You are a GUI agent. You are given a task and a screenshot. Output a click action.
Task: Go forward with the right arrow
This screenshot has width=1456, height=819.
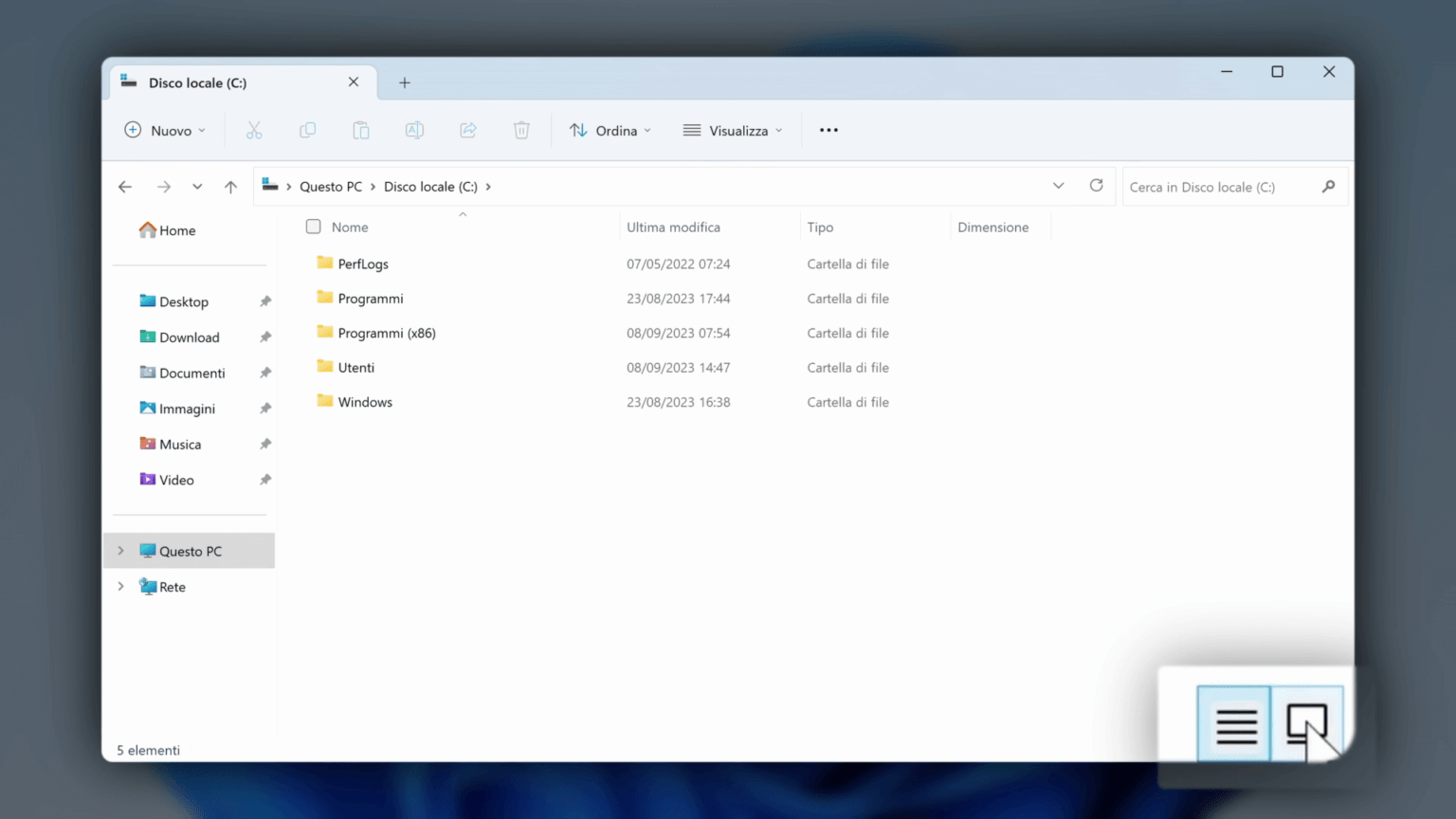coord(164,187)
